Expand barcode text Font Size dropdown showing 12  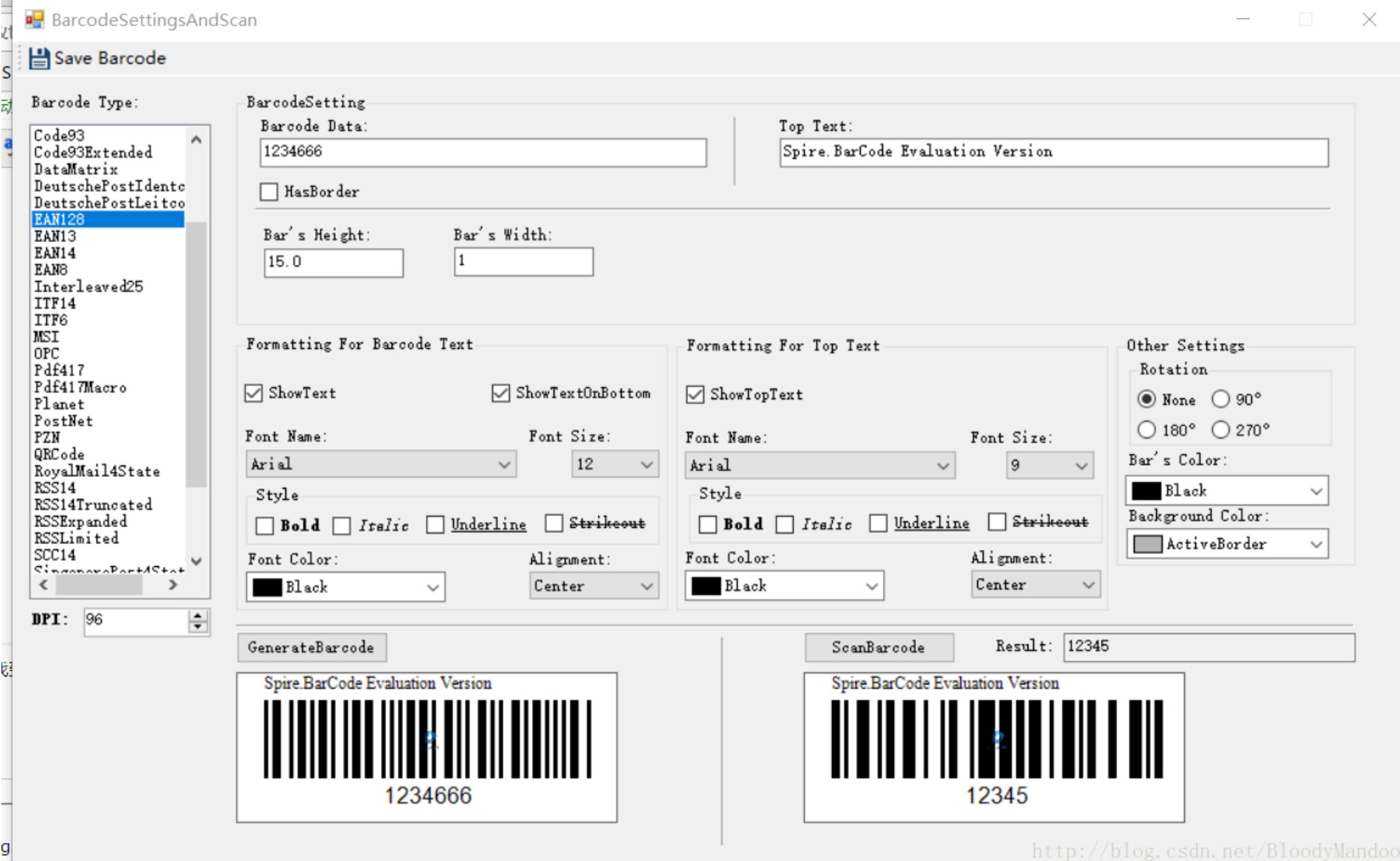click(646, 464)
